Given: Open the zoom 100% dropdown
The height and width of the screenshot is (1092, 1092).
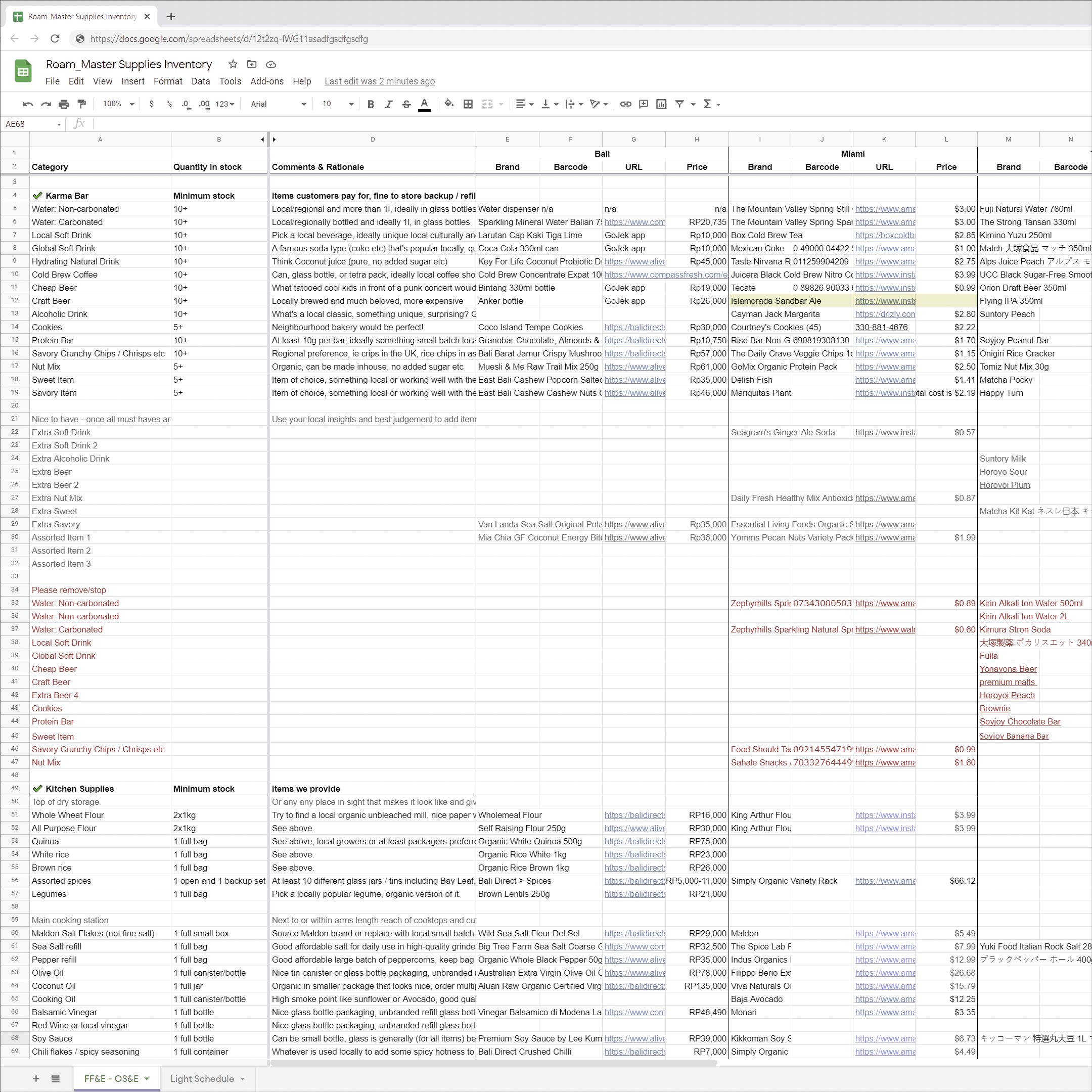Looking at the screenshot, I should click(118, 104).
